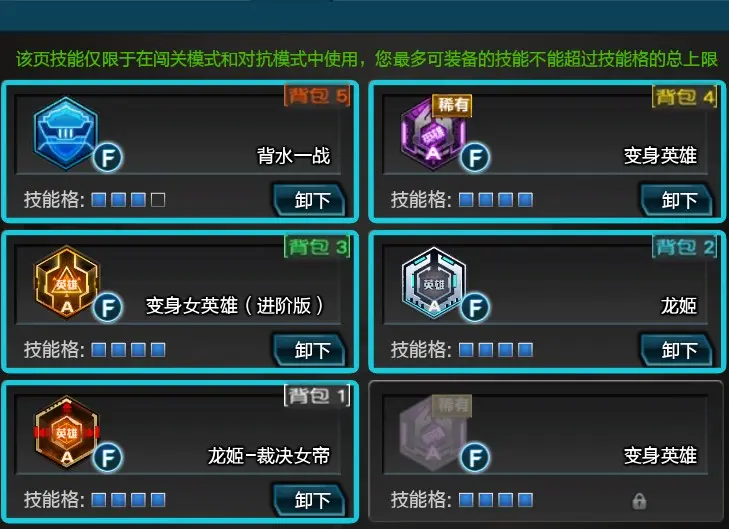Click the blue 背水一战 hexagon skill icon

point(66,132)
